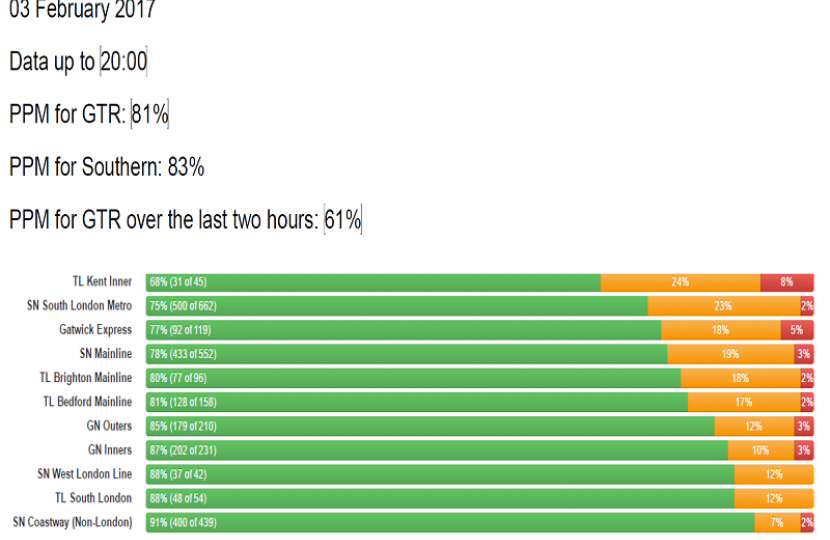Click the 03 February 2017 date text
830x540 pixels.
pyautogui.click(x=82, y=12)
